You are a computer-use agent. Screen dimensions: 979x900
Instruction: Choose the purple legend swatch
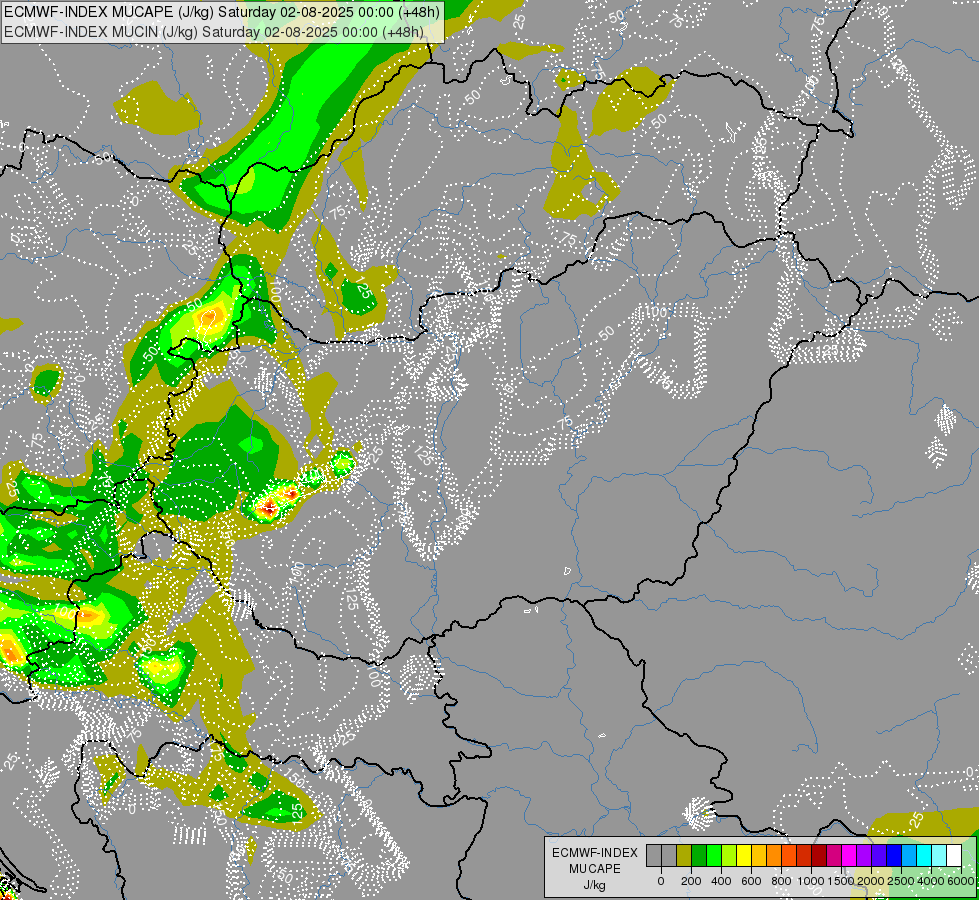coord(865,856)
